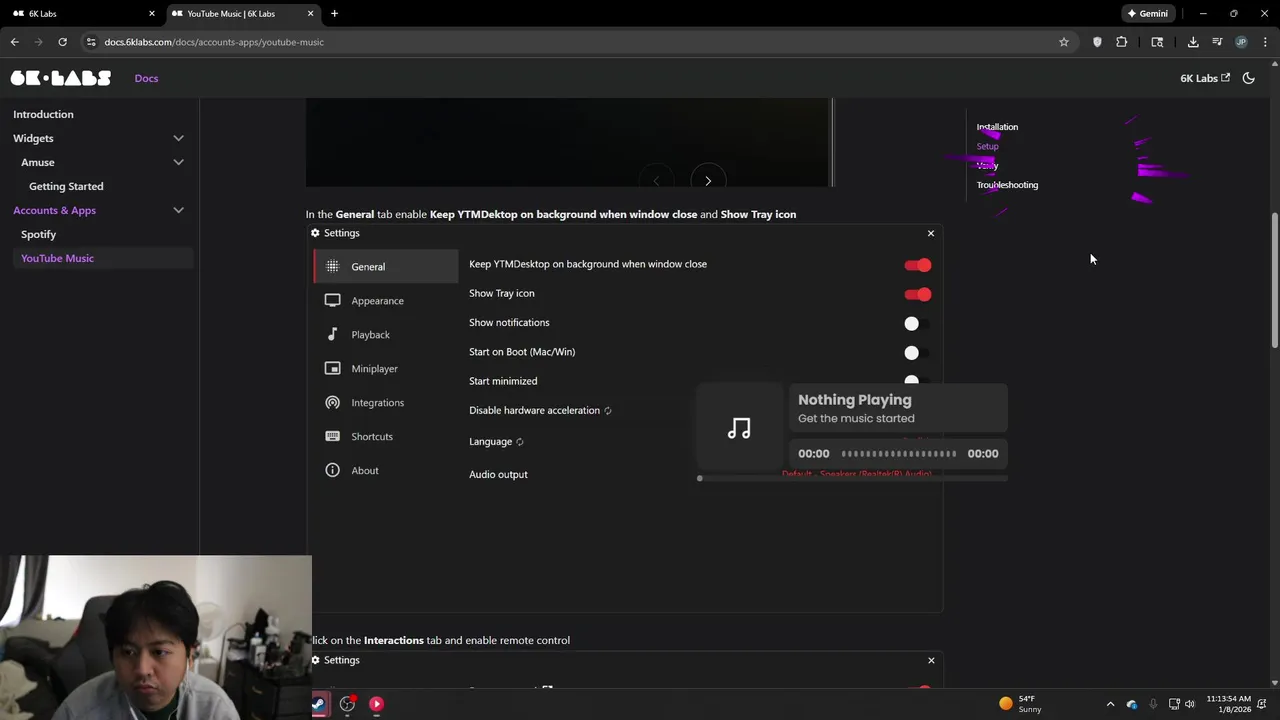Image resolution: width=1280 pixels, height=720 pixels.
Task: Open the volume speaker tray icon
Action: tap(1190, 704)
